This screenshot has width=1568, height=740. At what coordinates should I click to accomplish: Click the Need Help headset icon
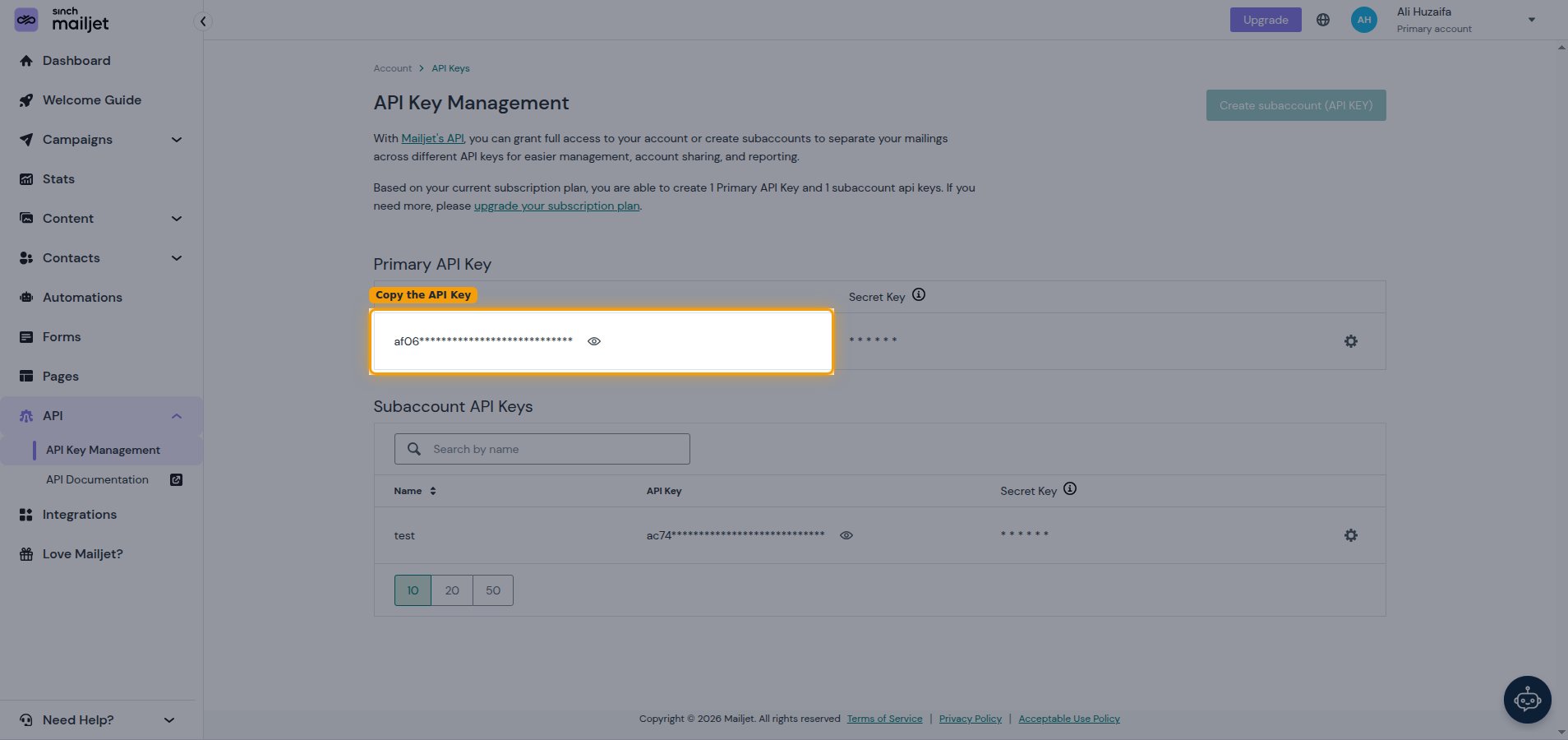pos(26,720)
